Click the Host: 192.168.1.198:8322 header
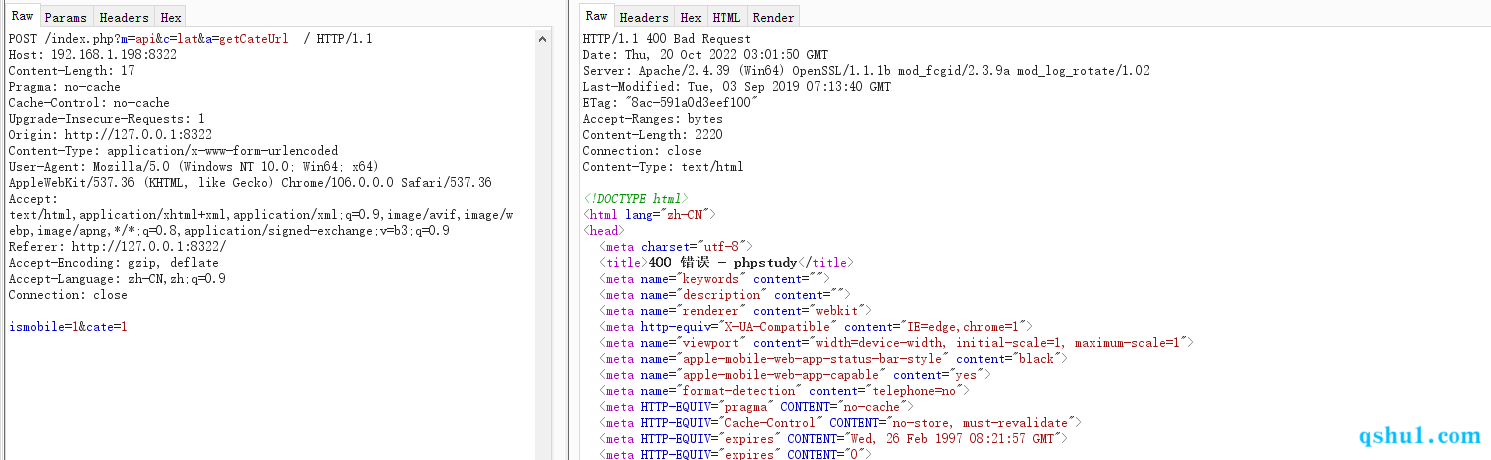Image resolution: width=1491 pixels, height=460 pixels. [x=93, y=55]
